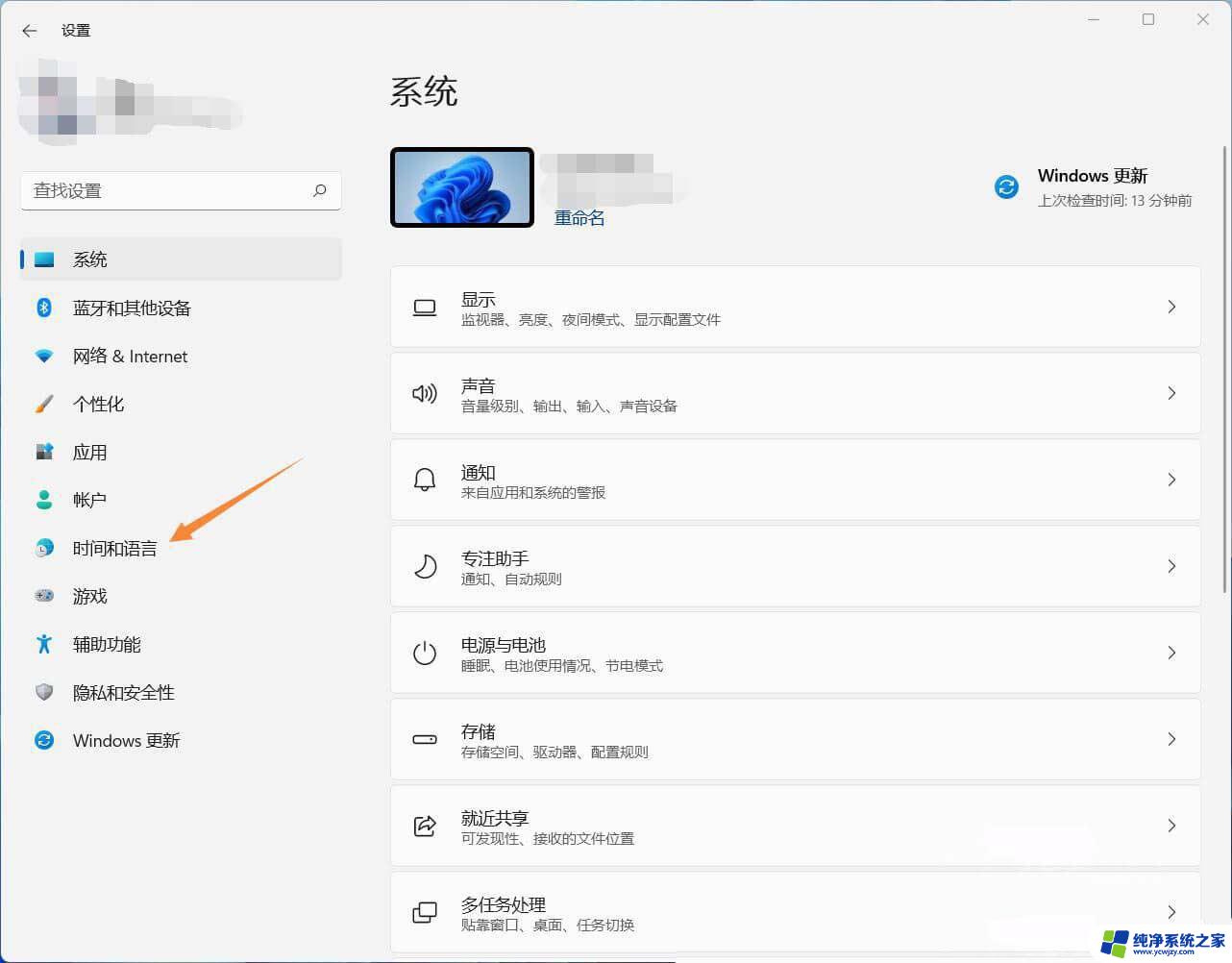Click the 专注助手 moon icon
1232x963 pixels.
[425, 566]
